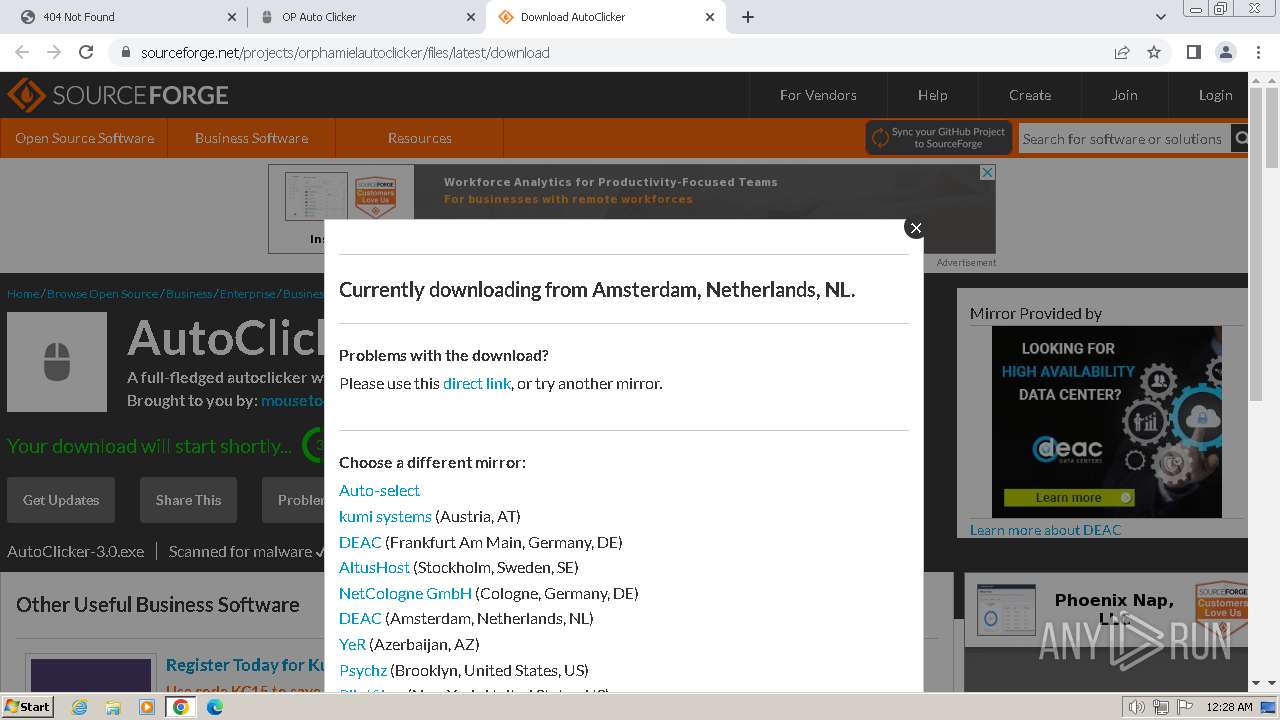Viewport: 1280px width, 720px height.
Task: Select YeR Azerbaijan mirror
Action: pos(352,644)
